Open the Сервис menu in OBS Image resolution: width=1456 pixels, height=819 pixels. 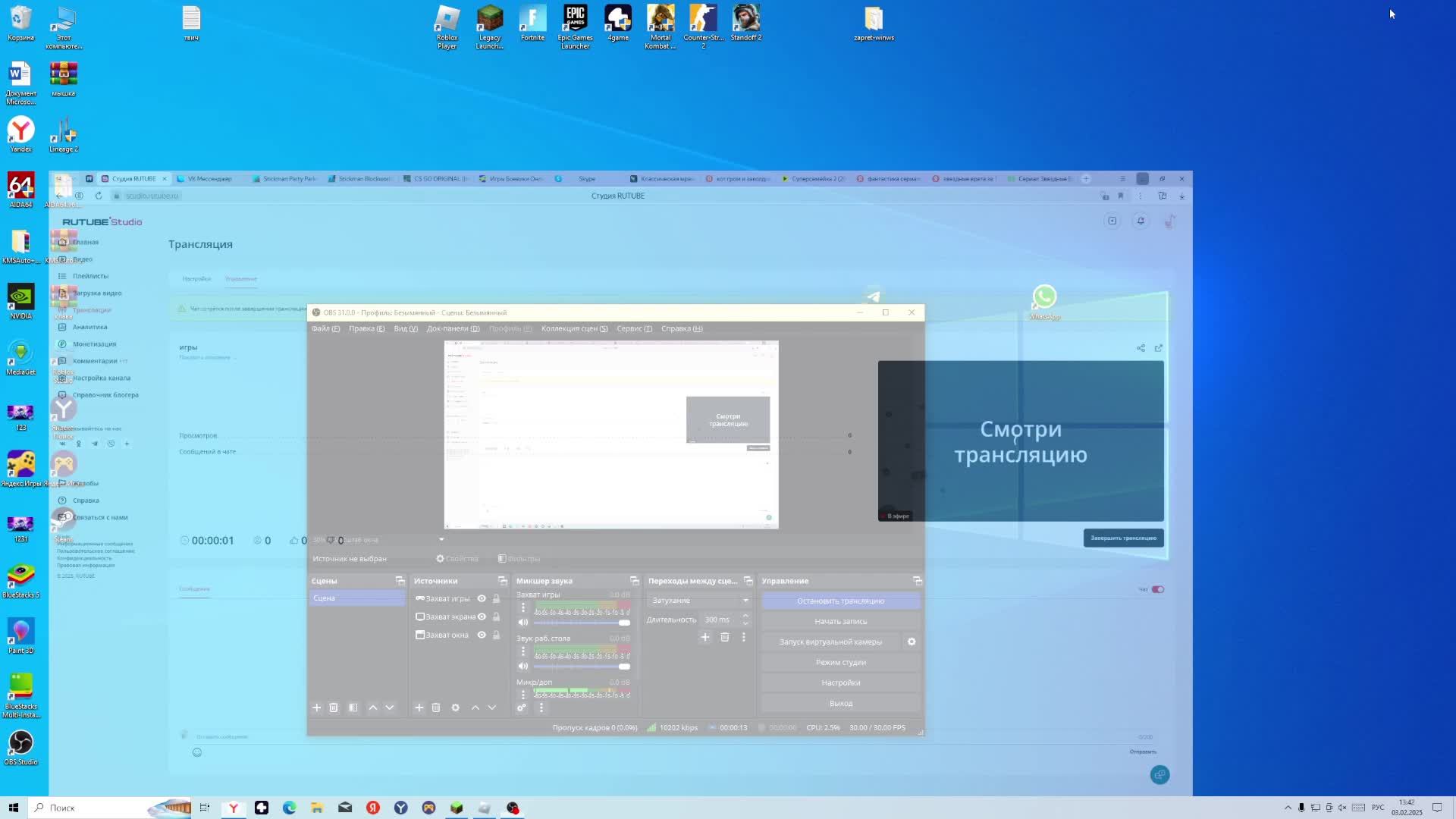634,328
